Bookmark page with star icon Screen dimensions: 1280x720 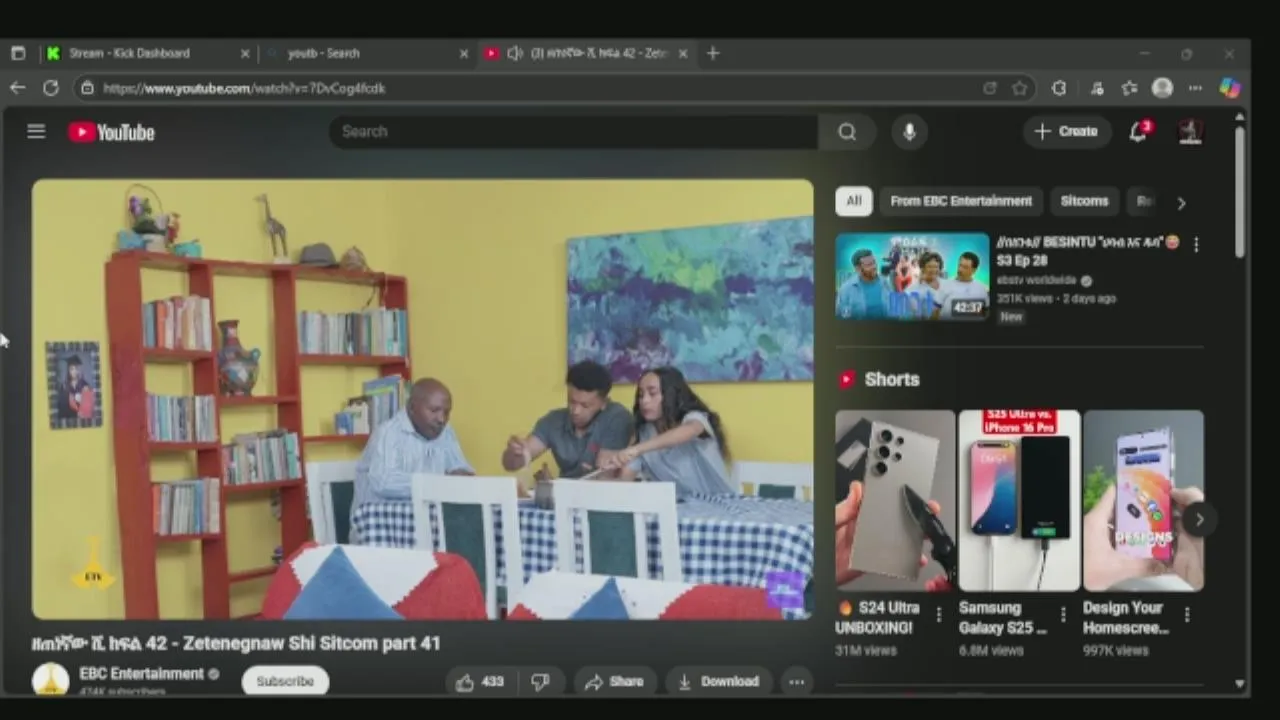pos(1019,88)
